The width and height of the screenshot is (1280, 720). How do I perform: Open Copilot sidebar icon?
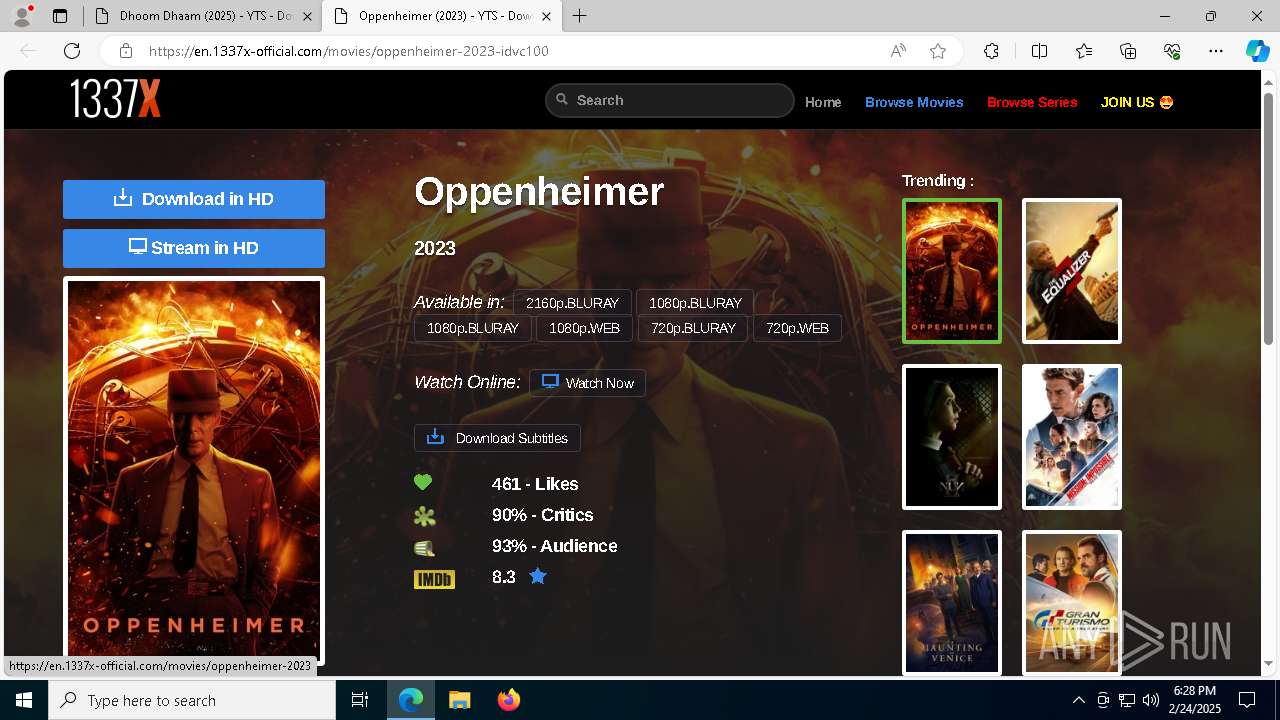pyautogui.click(x=1257, y=51)
